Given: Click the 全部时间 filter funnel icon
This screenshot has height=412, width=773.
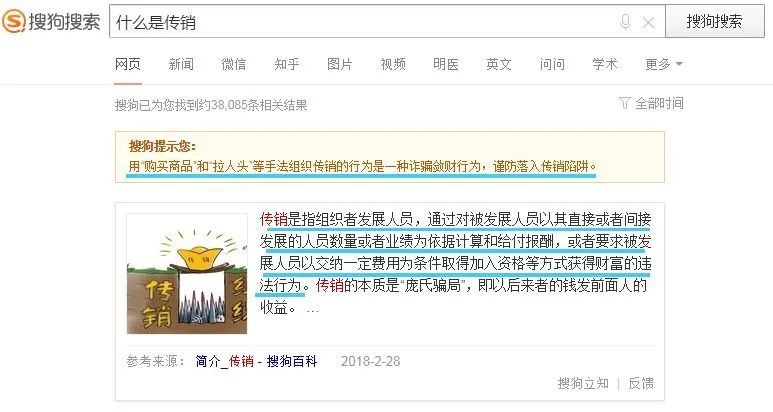Looking at the screenshot, I should click(624, 103).
